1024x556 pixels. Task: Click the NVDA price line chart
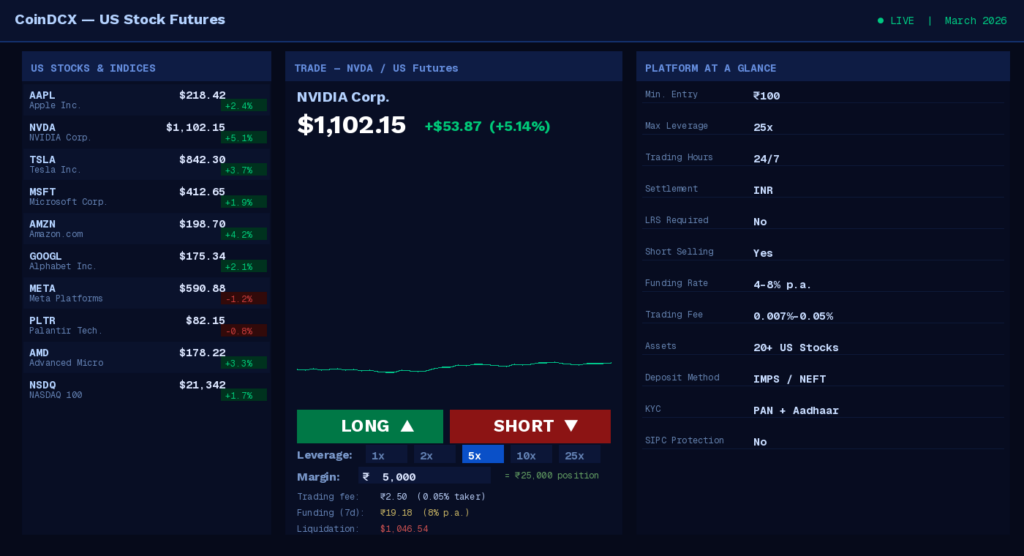click(x=454, y=367)
